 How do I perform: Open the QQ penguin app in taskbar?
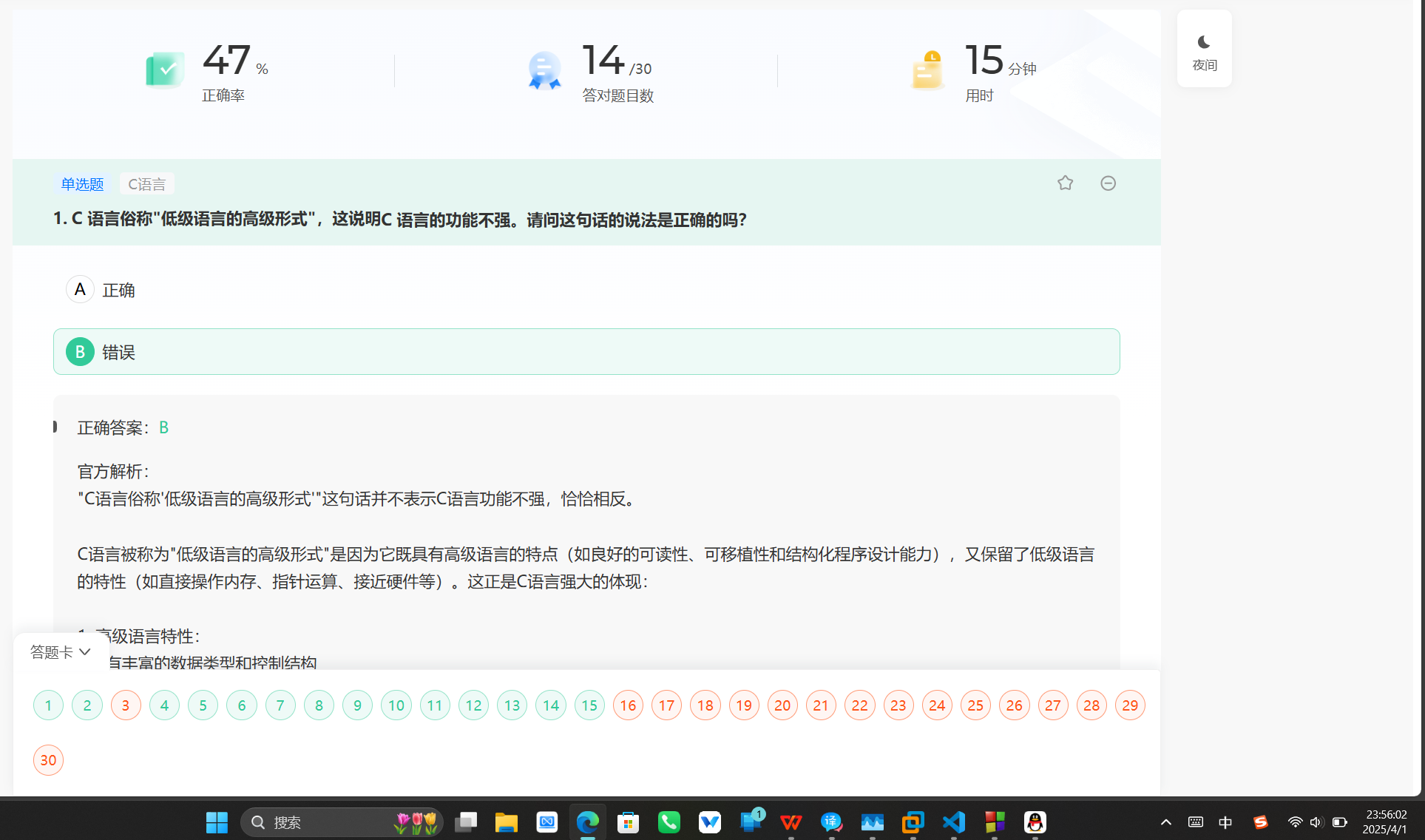tap(1035, 822)
